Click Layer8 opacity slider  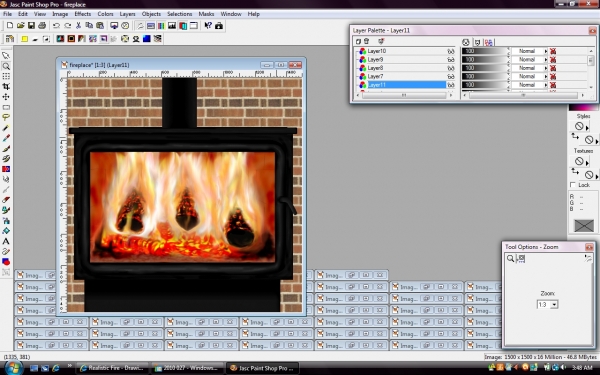[485, 68]
